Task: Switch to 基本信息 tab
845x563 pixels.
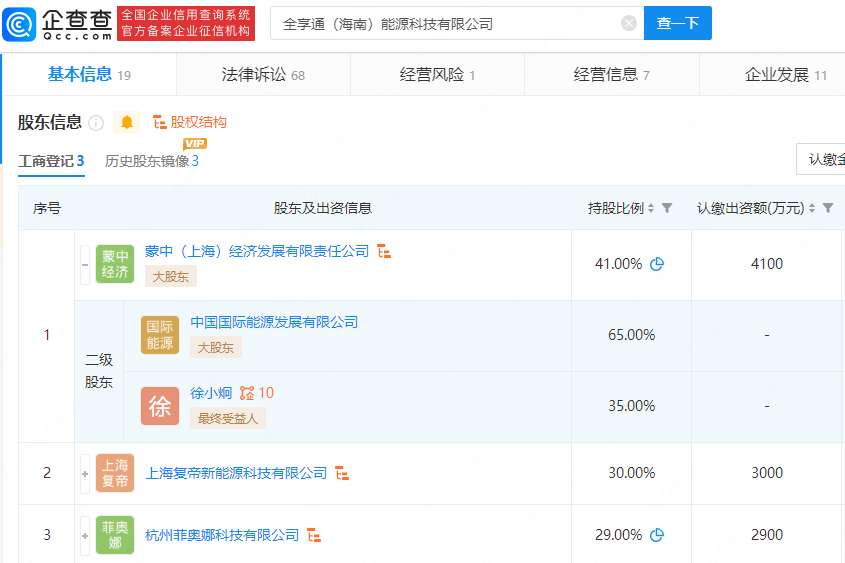Action: point(89,74)
